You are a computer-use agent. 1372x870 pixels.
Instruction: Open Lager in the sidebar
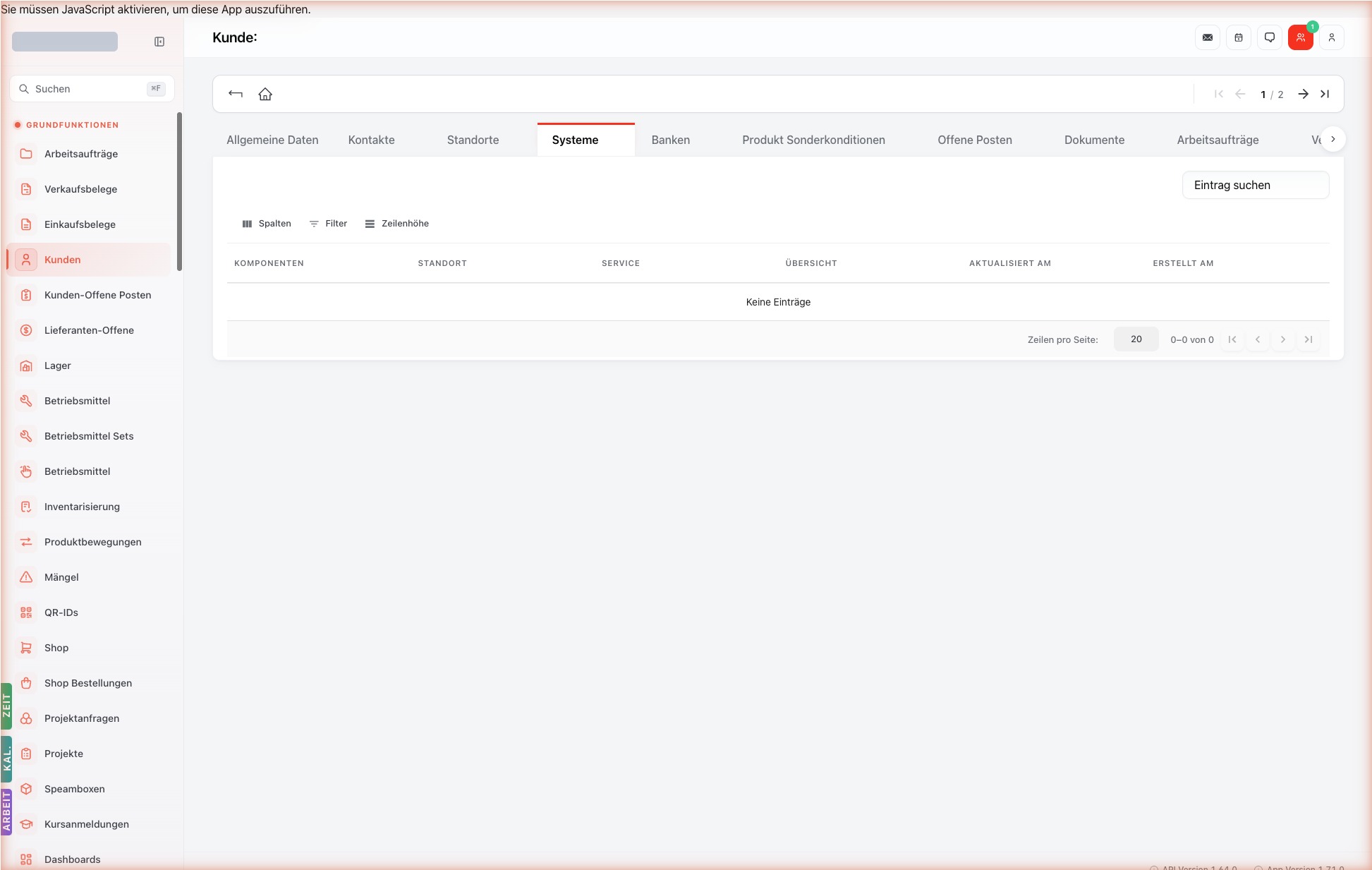click(89, 365)
